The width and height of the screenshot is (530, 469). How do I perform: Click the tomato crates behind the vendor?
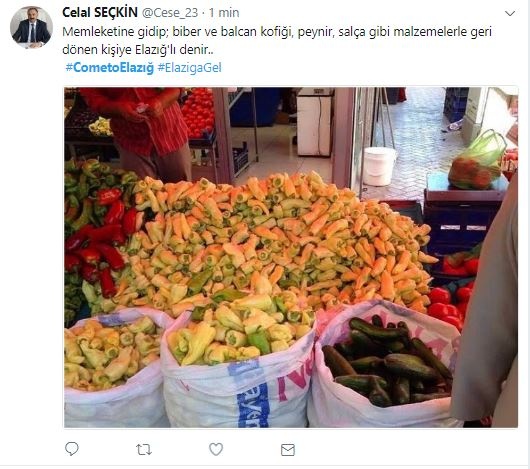tap(198, 113)
